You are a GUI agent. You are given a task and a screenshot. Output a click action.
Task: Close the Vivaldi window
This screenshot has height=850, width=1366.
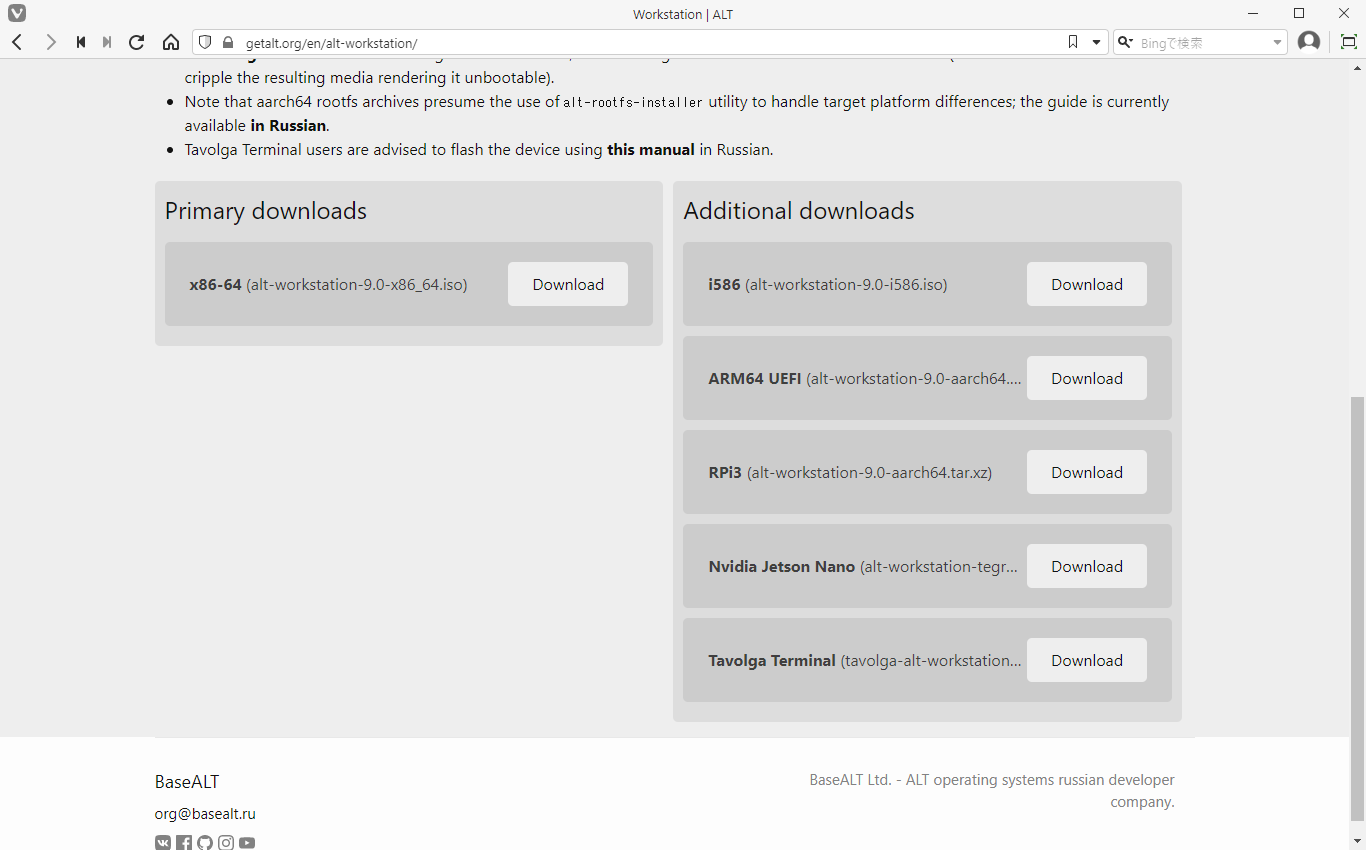[1344, 14]
